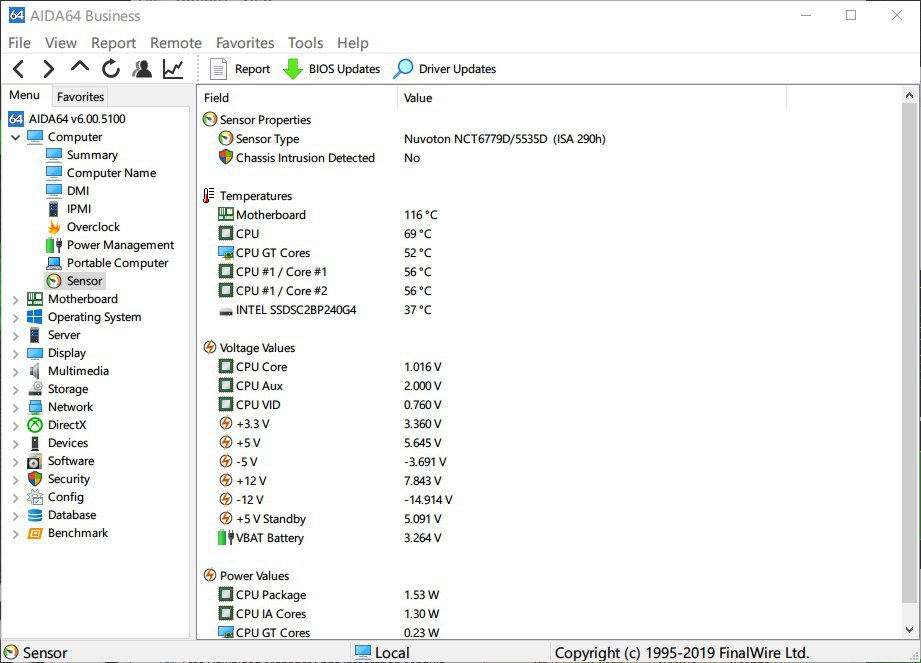
Task: Open the Tools menu
Action: click(305, 43)
